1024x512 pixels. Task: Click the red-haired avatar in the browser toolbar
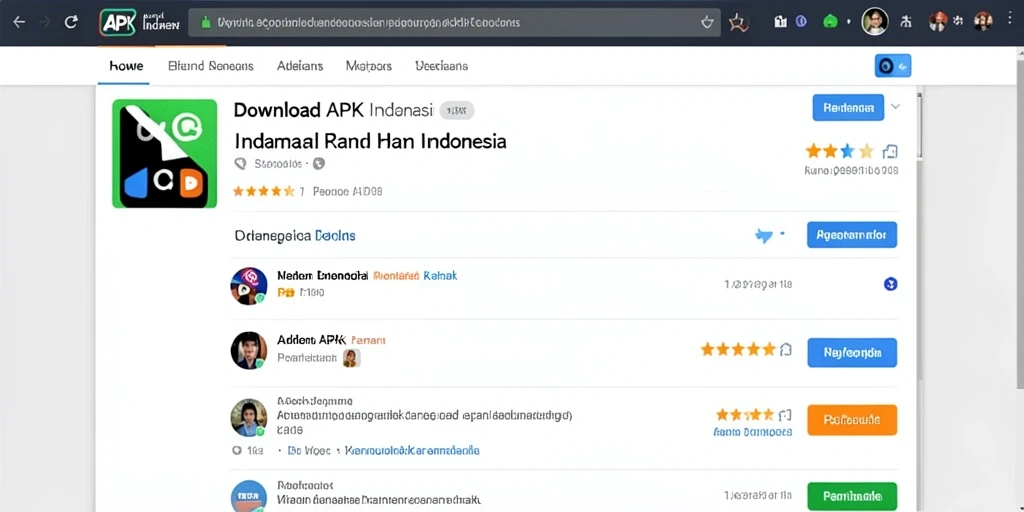[x=938, y=21]
